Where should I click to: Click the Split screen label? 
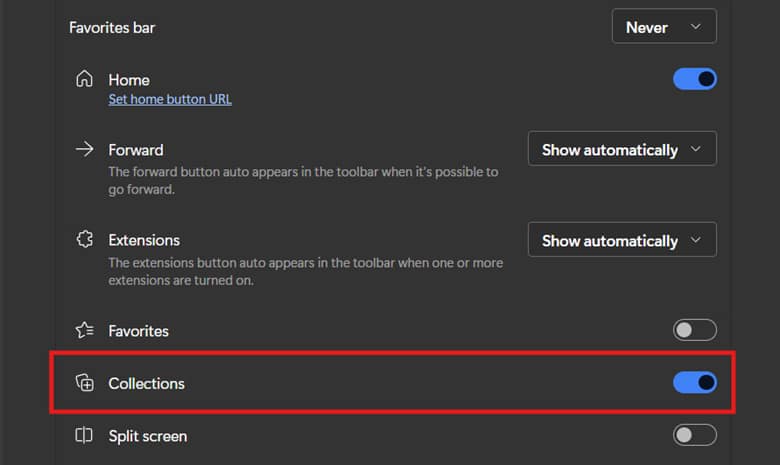coord(148,436)
